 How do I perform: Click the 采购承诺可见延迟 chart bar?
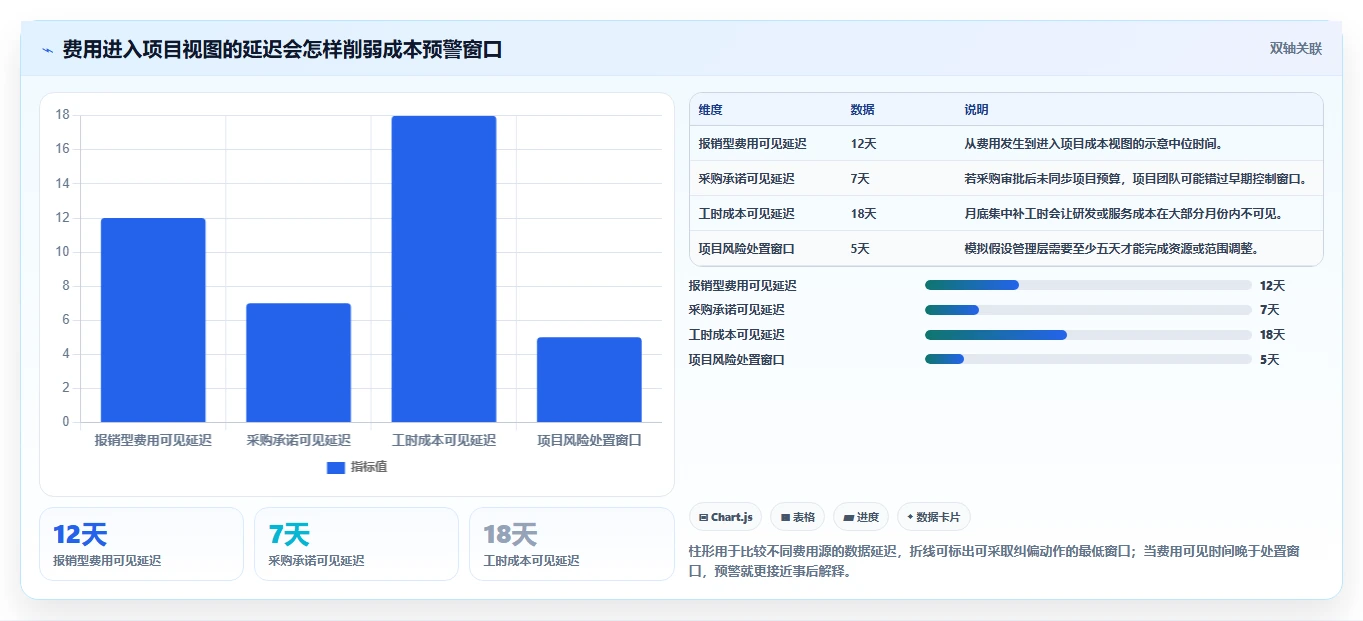(298, 363)
